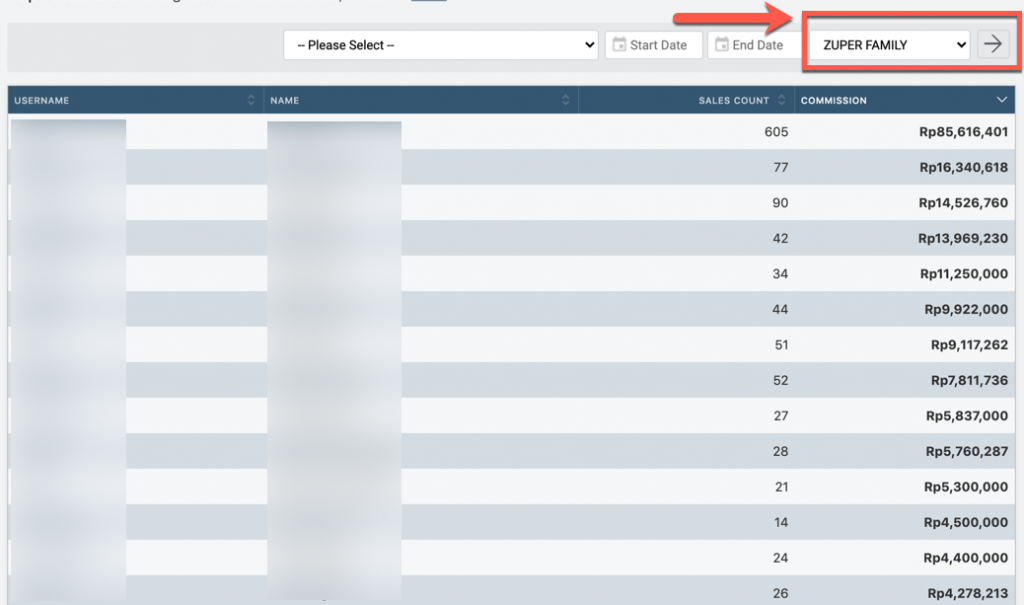The width and height of the screenshot is (1024, 605).
Task: Select the row showing Rp5,300,000 commission
Action: pos(967,487)
